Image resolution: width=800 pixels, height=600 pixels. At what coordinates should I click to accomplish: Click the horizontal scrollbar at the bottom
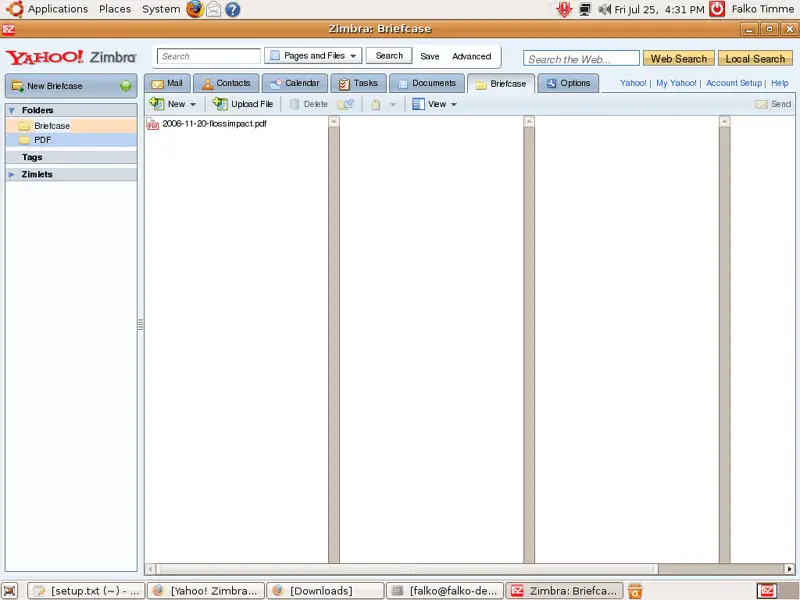(407, 569)
